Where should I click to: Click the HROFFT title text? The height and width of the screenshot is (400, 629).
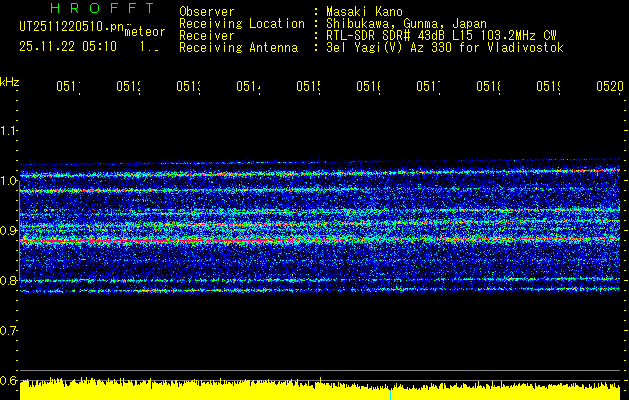click(102, 8)
